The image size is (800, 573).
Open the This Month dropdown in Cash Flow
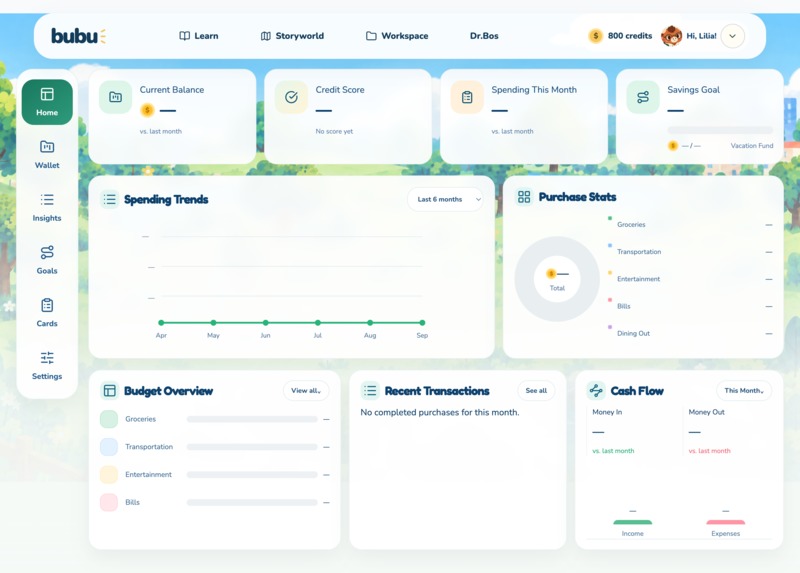[744, 390]
